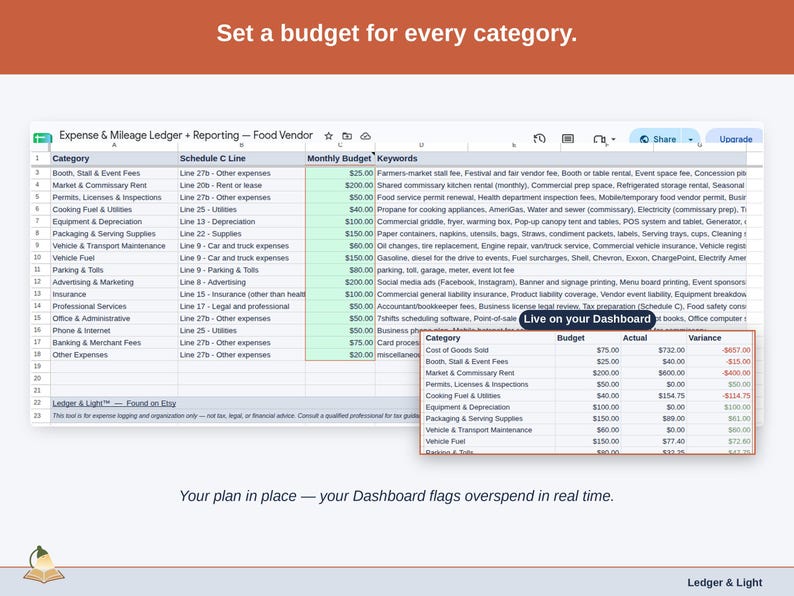This screenshot has height=596, width=794.
Task: Select Line 20b - Rent or lease cell
Action: coord(242,185)
